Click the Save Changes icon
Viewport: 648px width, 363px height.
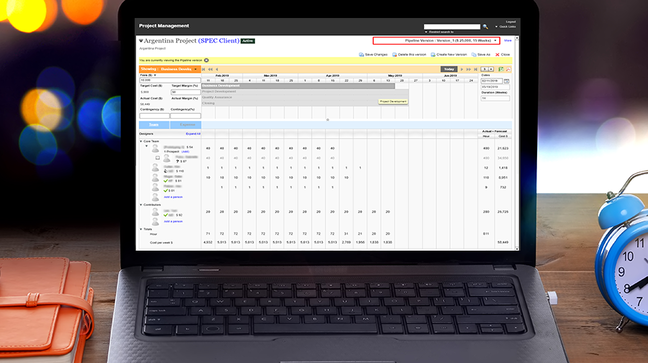361,55
